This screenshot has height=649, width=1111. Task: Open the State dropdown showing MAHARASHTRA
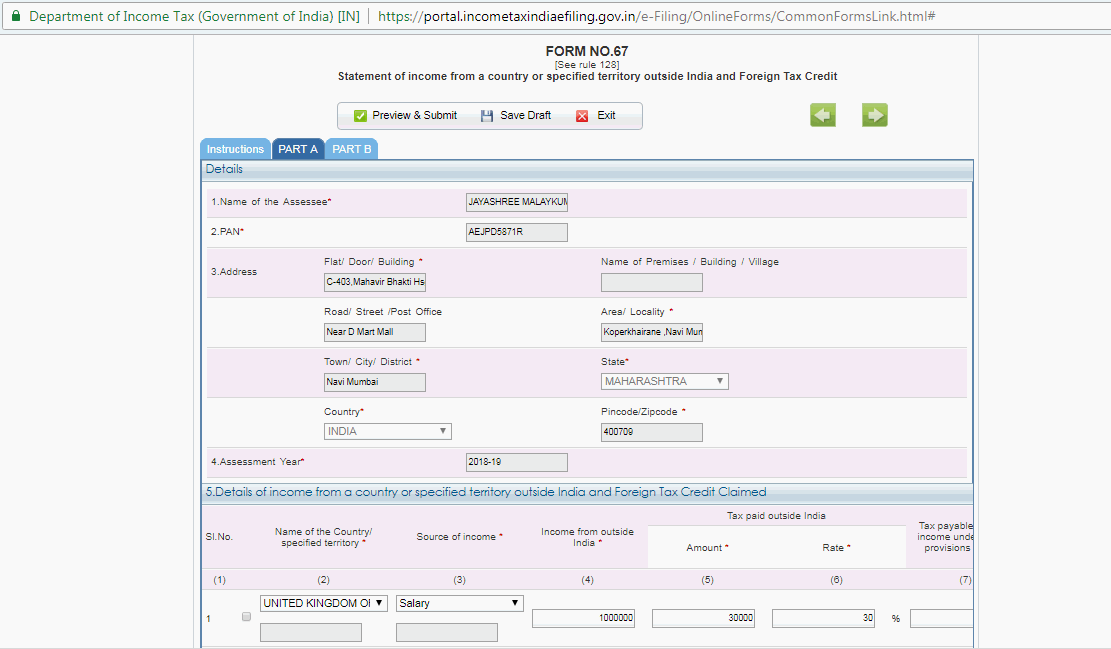[664, 382]
